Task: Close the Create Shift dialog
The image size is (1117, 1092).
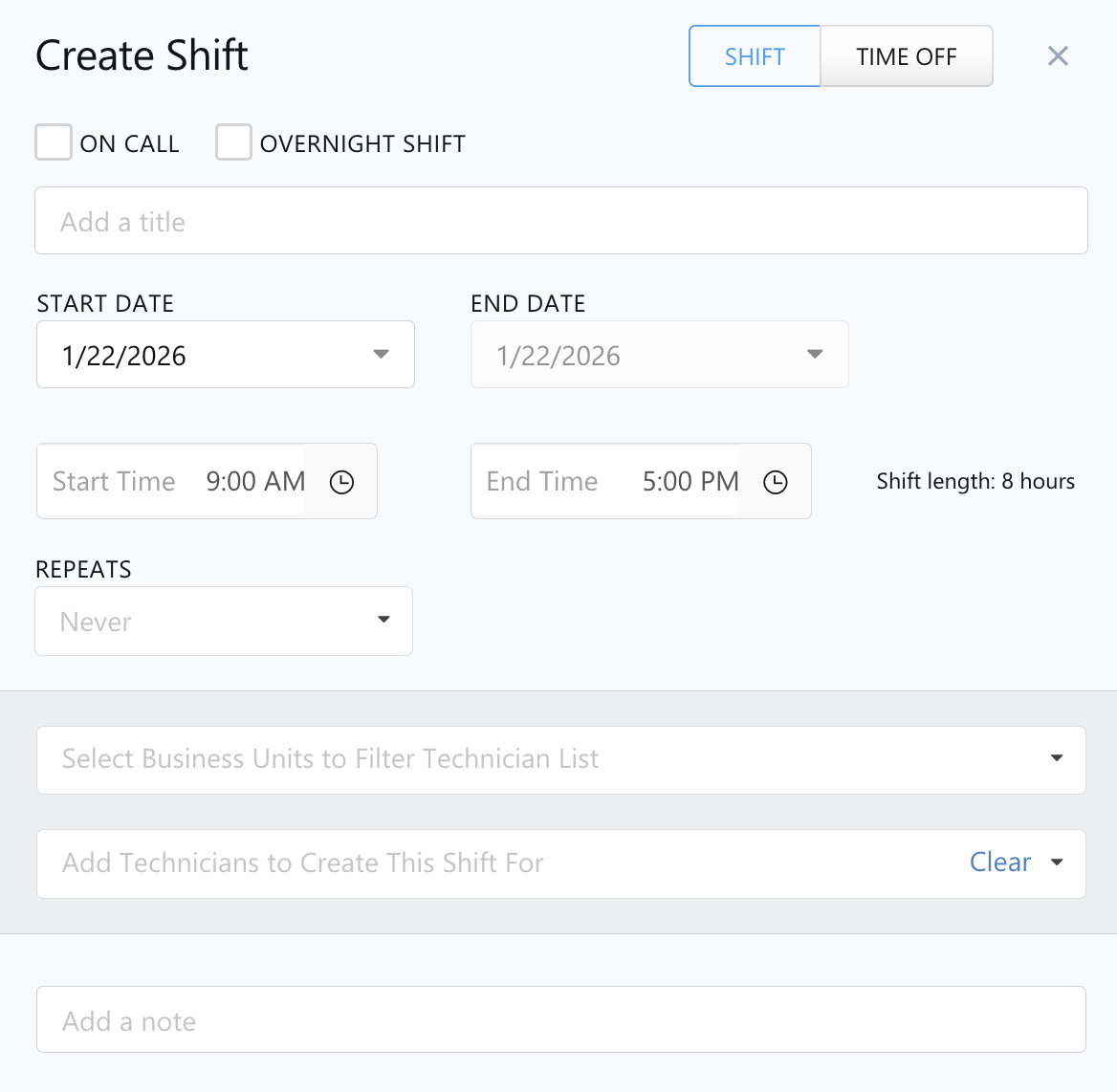Action: [1058, 56]
